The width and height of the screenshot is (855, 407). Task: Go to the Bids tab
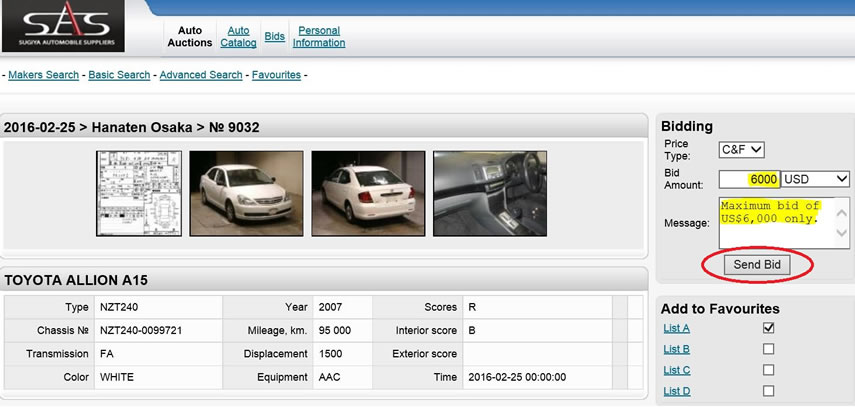tap(274, 37)
